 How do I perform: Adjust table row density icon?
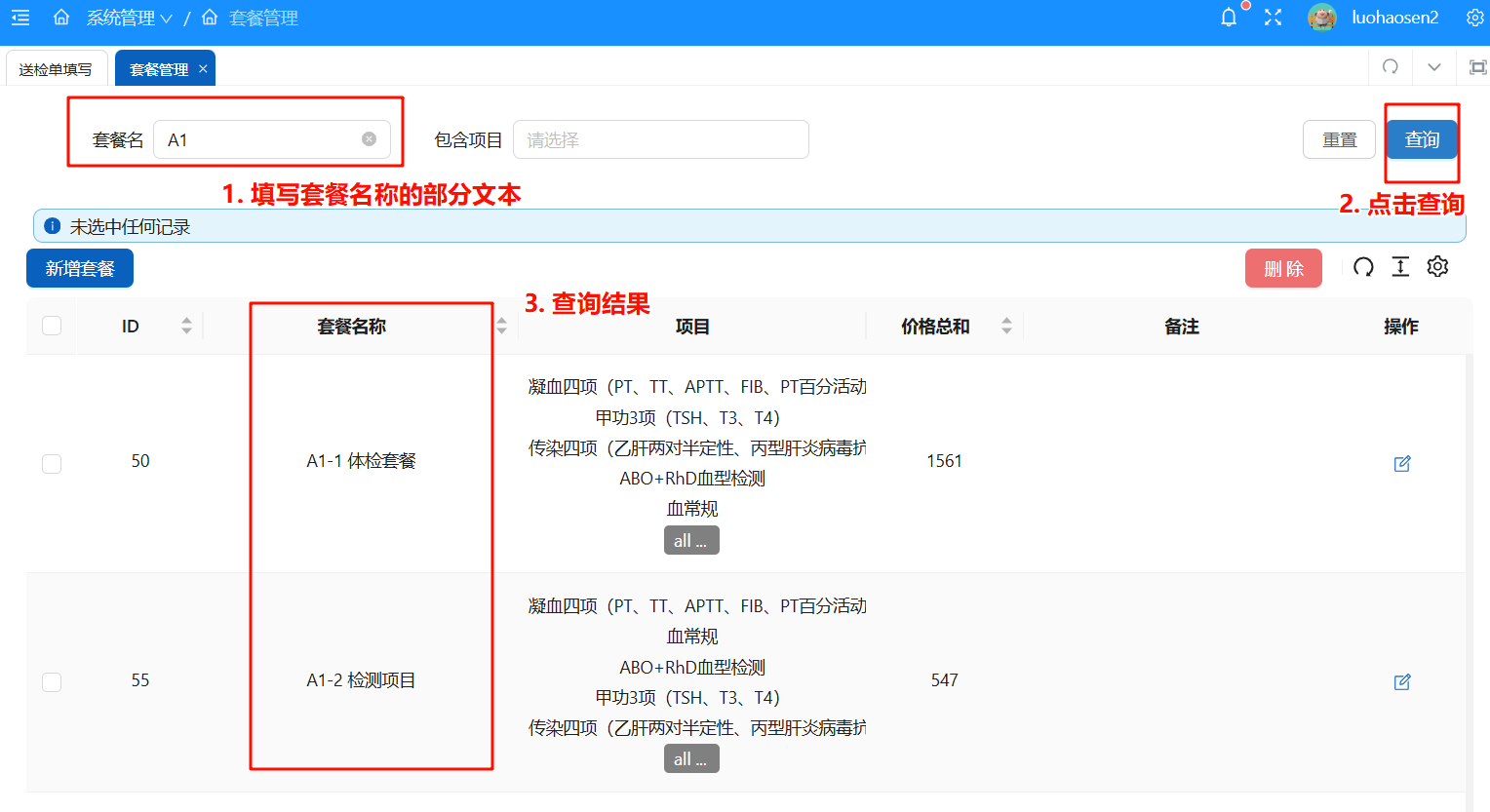[x=1400, y=267]
